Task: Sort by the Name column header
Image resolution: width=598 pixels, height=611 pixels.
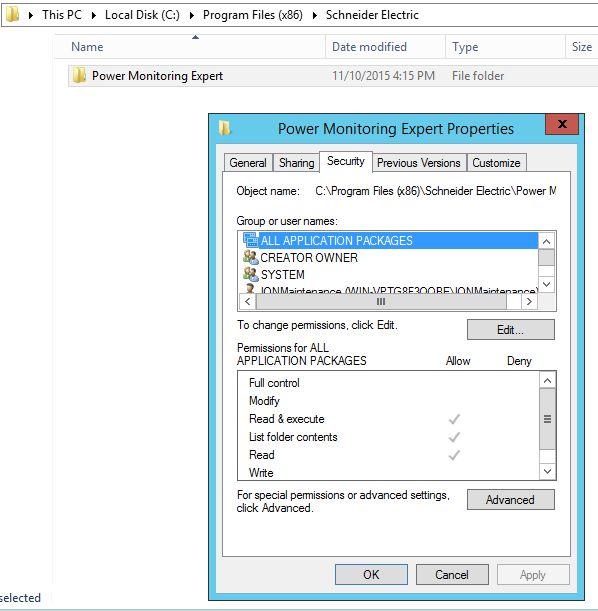Action: coord(189,47)
